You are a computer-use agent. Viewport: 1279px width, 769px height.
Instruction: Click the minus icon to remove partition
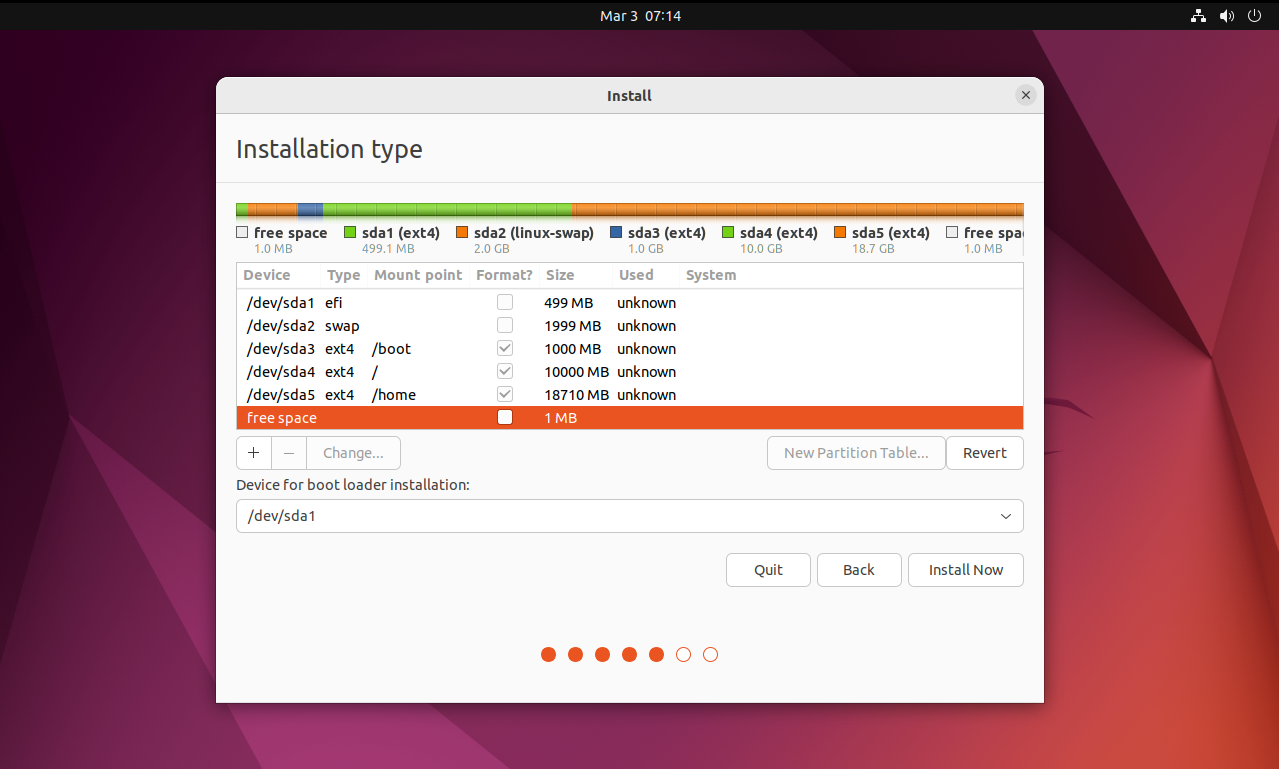pos(289,453)
